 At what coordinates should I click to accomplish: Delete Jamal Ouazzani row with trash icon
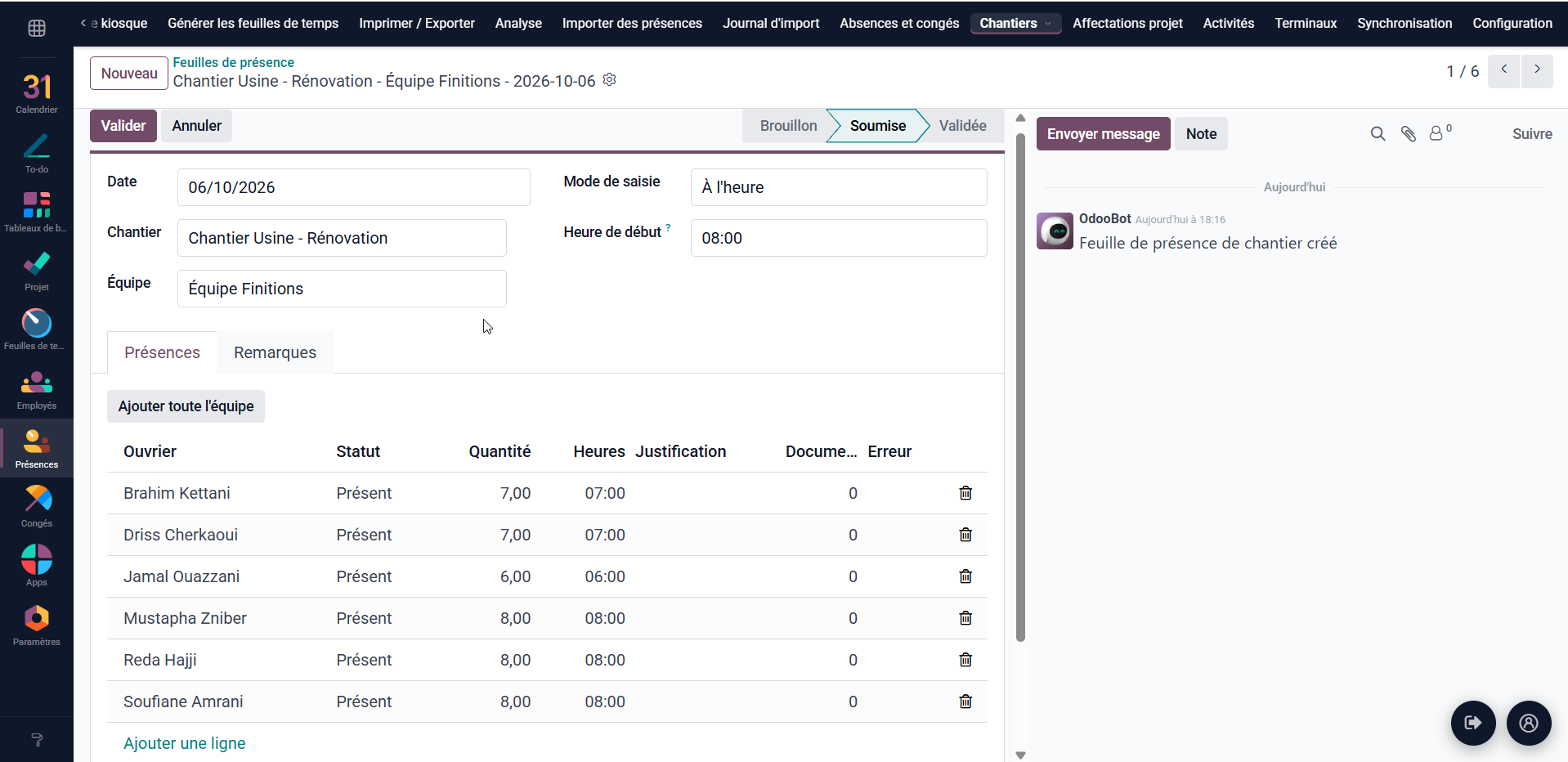pyautogui.click(x=965, y=576)
